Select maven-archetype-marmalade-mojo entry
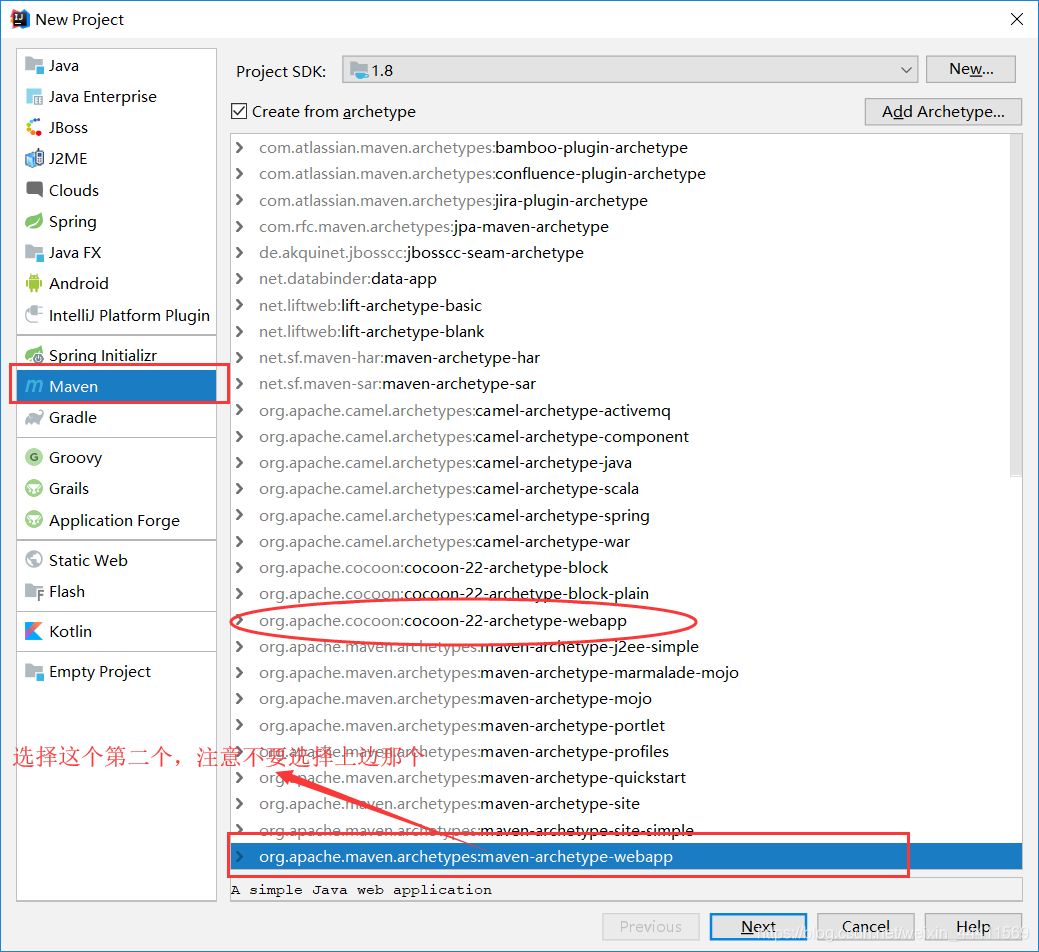Screen dimensions: 1039x952 click(499, 673)
